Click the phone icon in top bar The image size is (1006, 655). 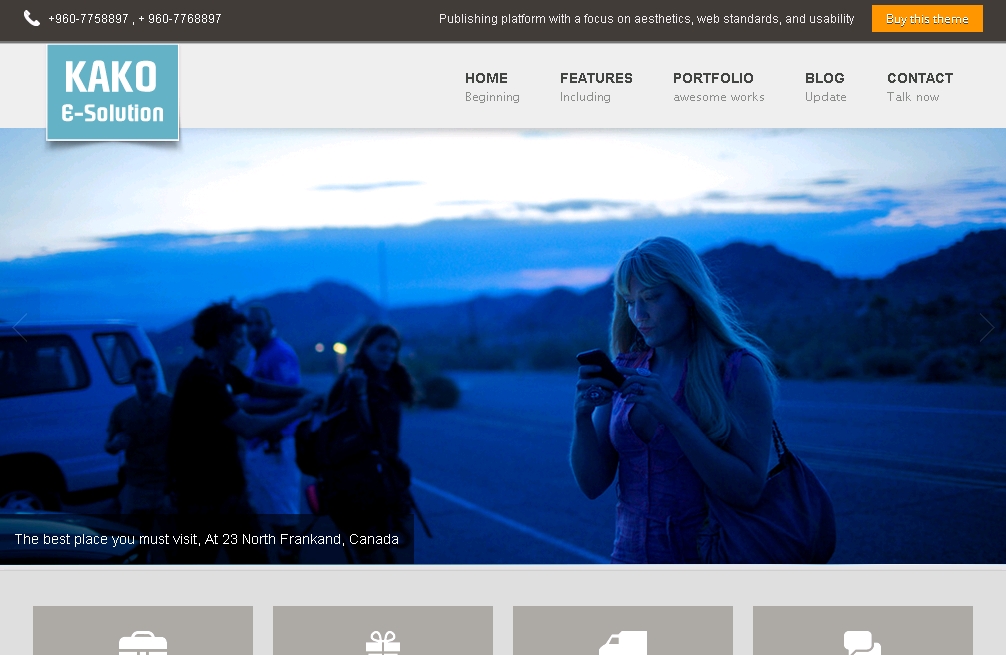tap(32, 18)
